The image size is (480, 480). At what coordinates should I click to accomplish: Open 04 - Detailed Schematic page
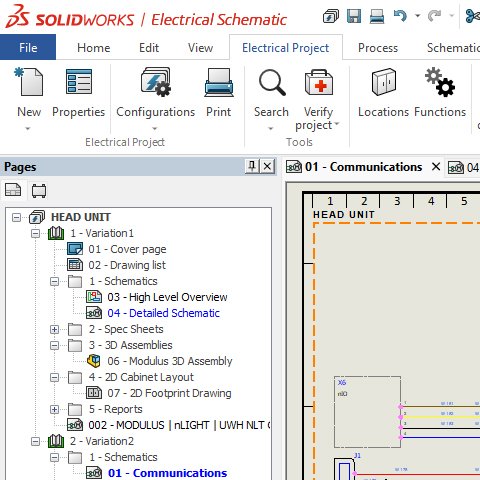click(x=163, y=313)
